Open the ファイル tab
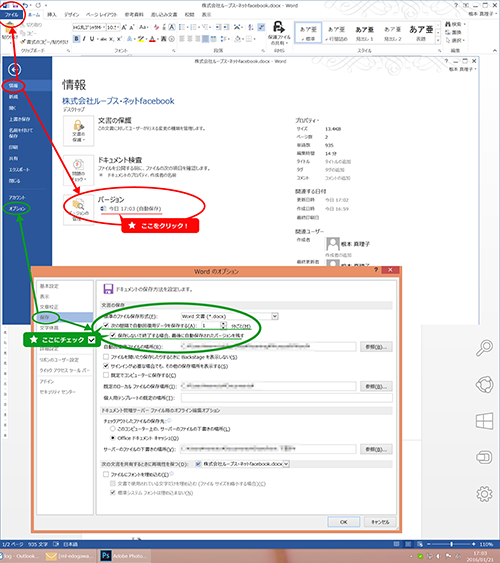This screenshot has height=563, width=500. click(x=11, y=15)
